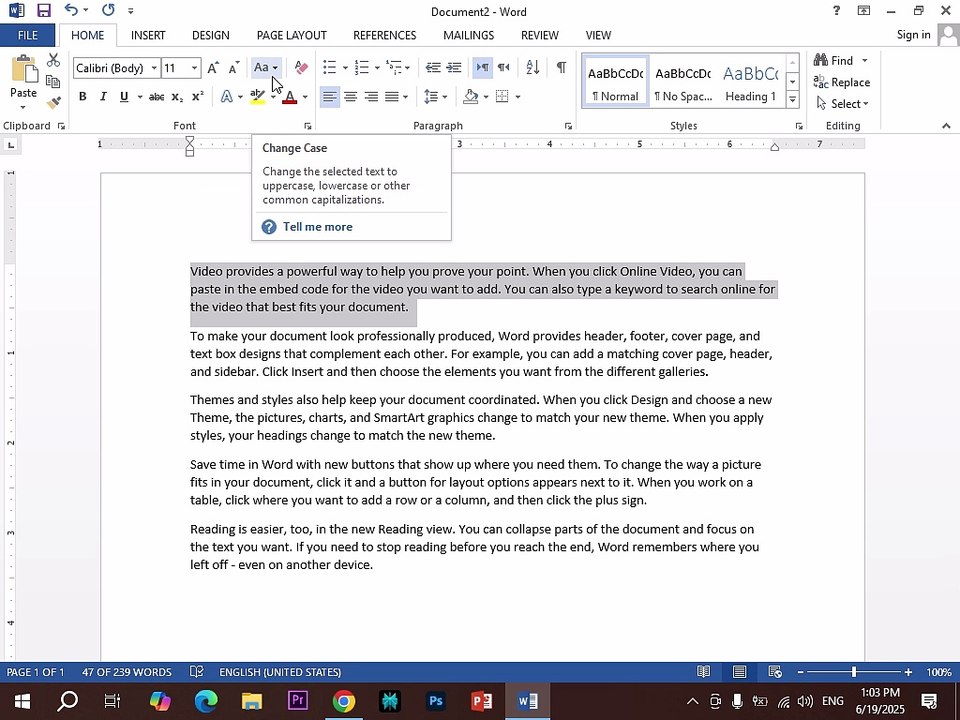Click Tell me more in tooltip
960x720 pixels.
point(317,227)
